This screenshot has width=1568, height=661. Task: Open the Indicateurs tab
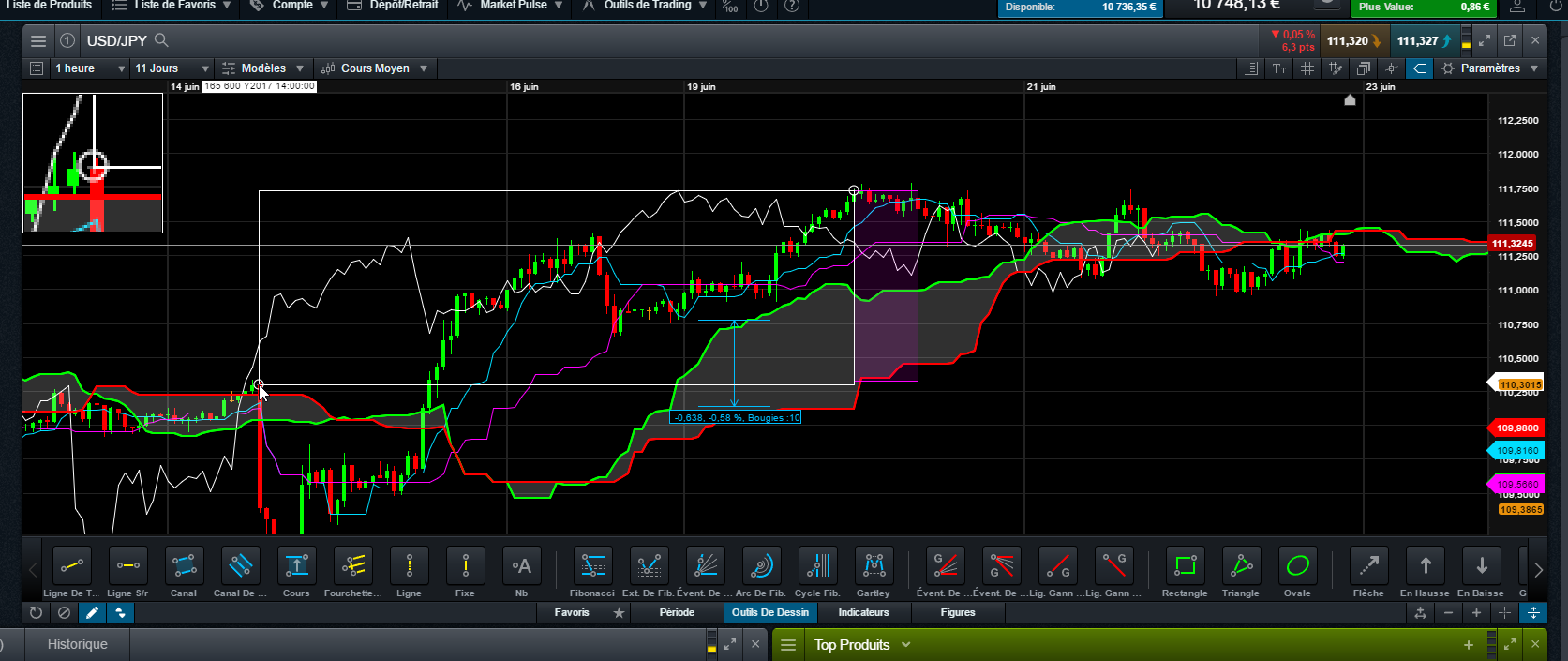click(863, 613)
